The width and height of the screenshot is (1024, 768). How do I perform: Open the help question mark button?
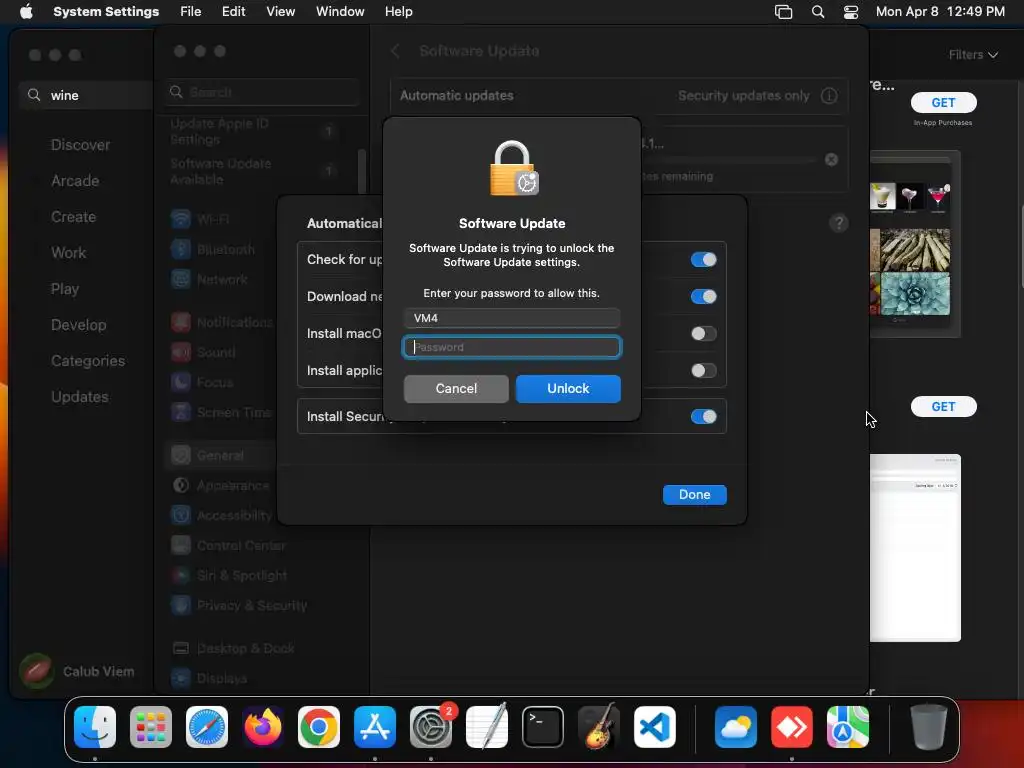pyautogui.click(x=839, y=223)
